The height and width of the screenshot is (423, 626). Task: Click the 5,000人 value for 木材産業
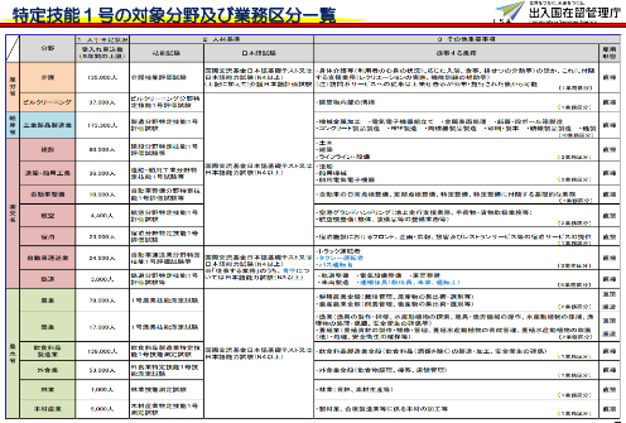coord(102,409)
